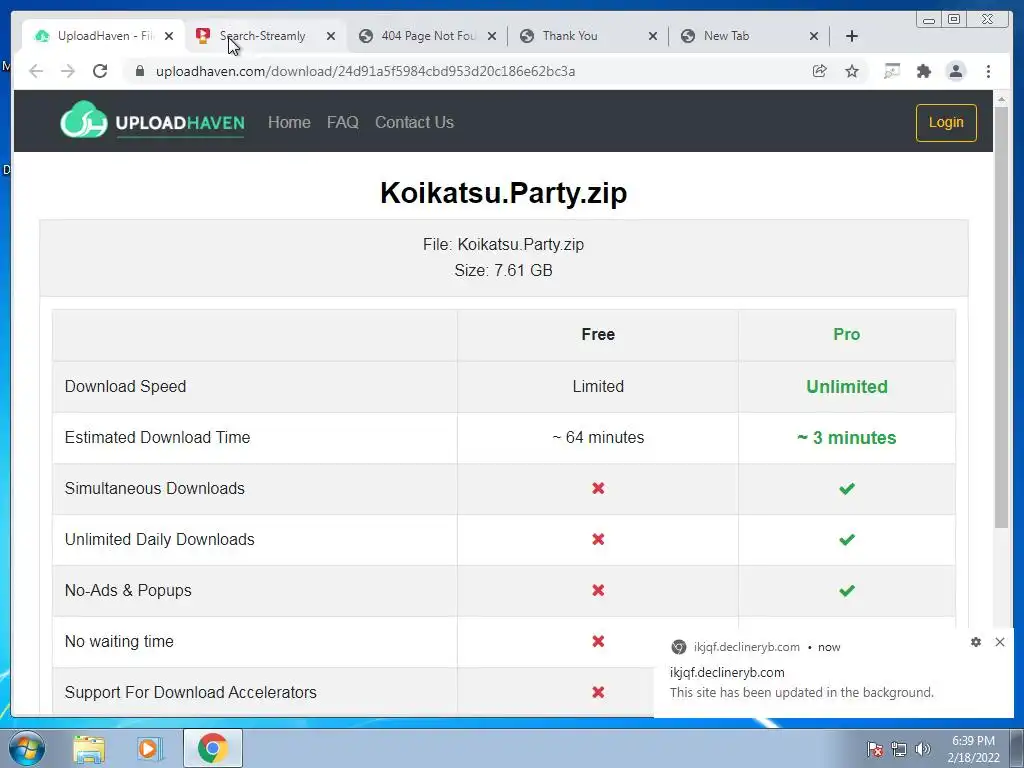Go forward to next page

68,71
